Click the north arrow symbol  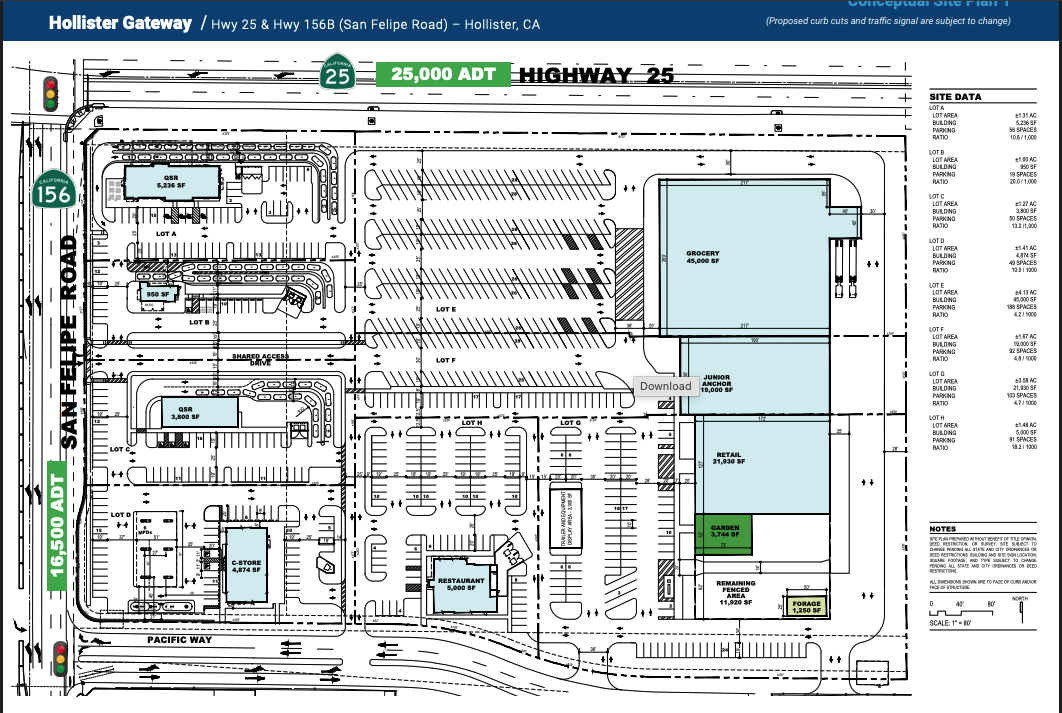tap(1021, 610)
